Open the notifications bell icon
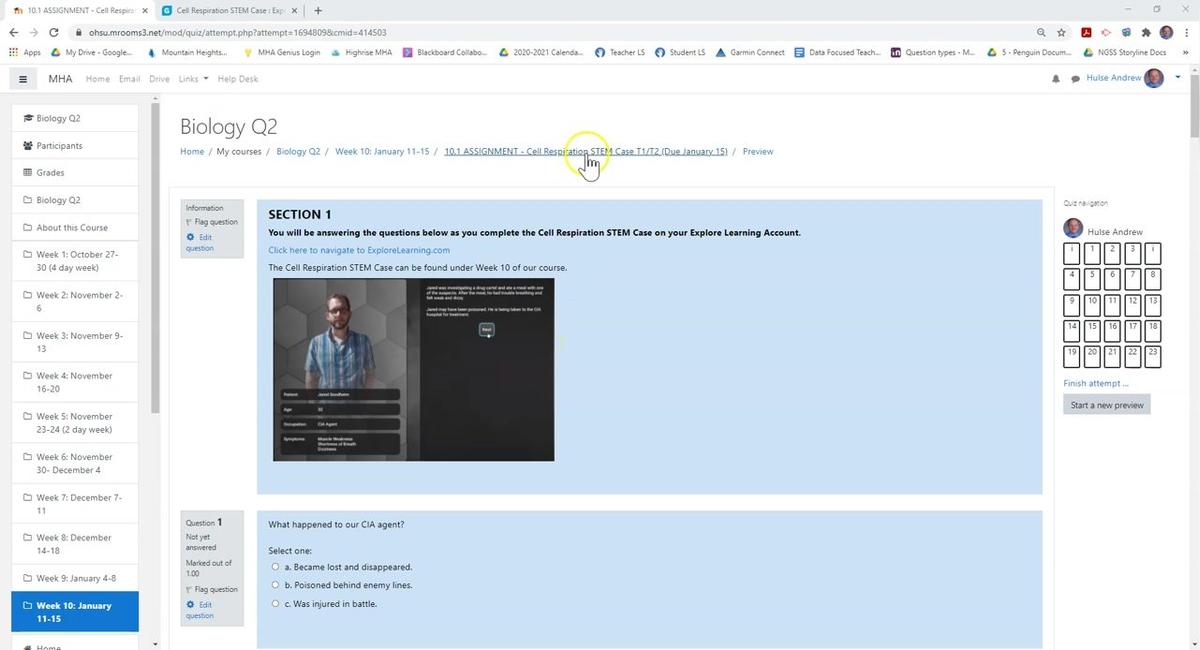This screenshot has width=1200, height=650. (x=1056, y=79)
